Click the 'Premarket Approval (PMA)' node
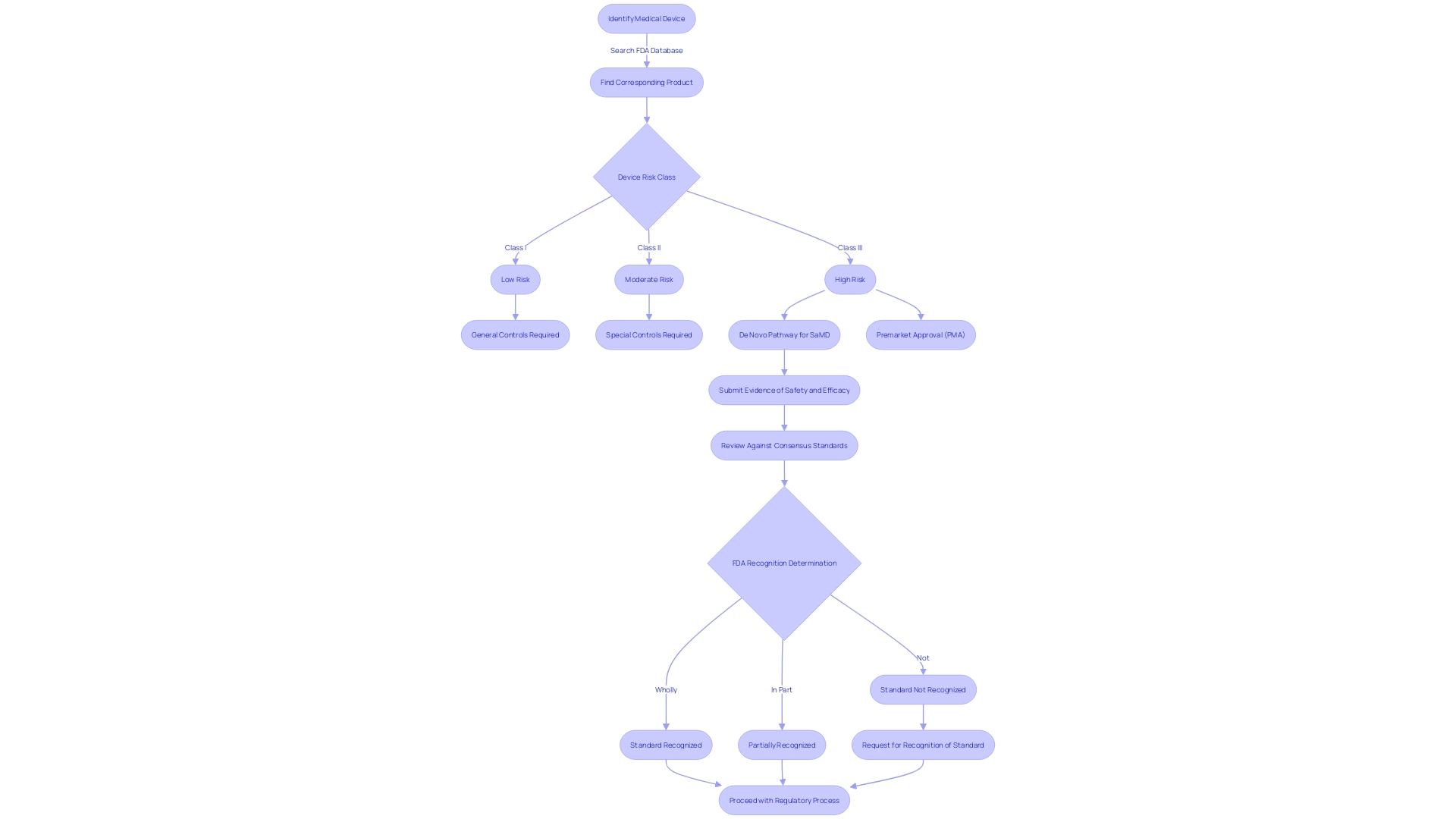The image size is (1456, 819). [920, 334]
